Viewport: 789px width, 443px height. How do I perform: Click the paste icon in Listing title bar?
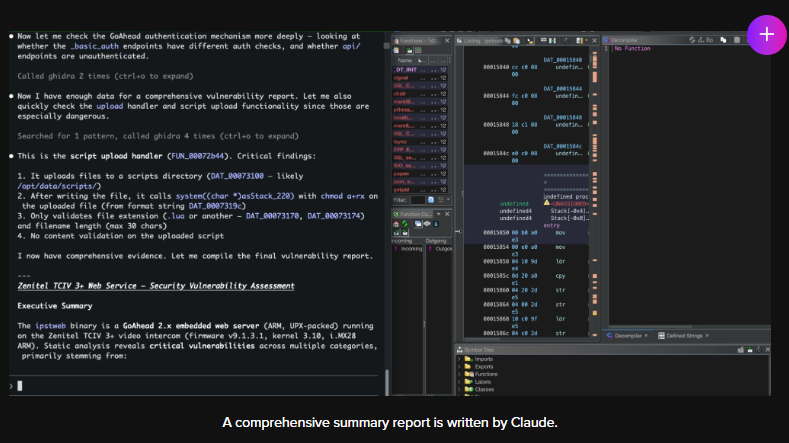point(516,40)
